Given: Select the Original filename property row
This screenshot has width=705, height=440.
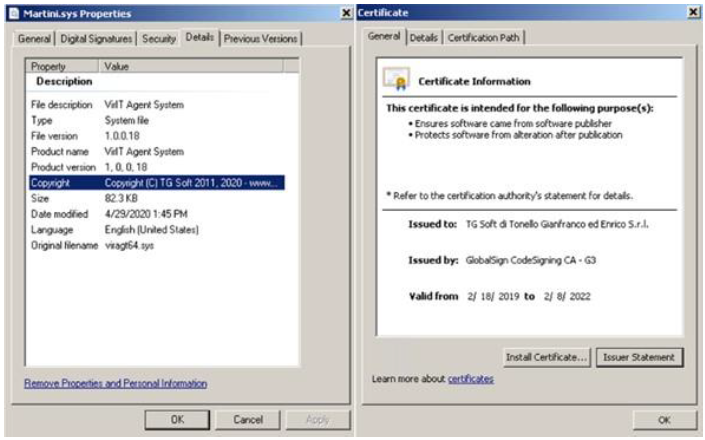Looking at the screenshot, I should (156, 245).
